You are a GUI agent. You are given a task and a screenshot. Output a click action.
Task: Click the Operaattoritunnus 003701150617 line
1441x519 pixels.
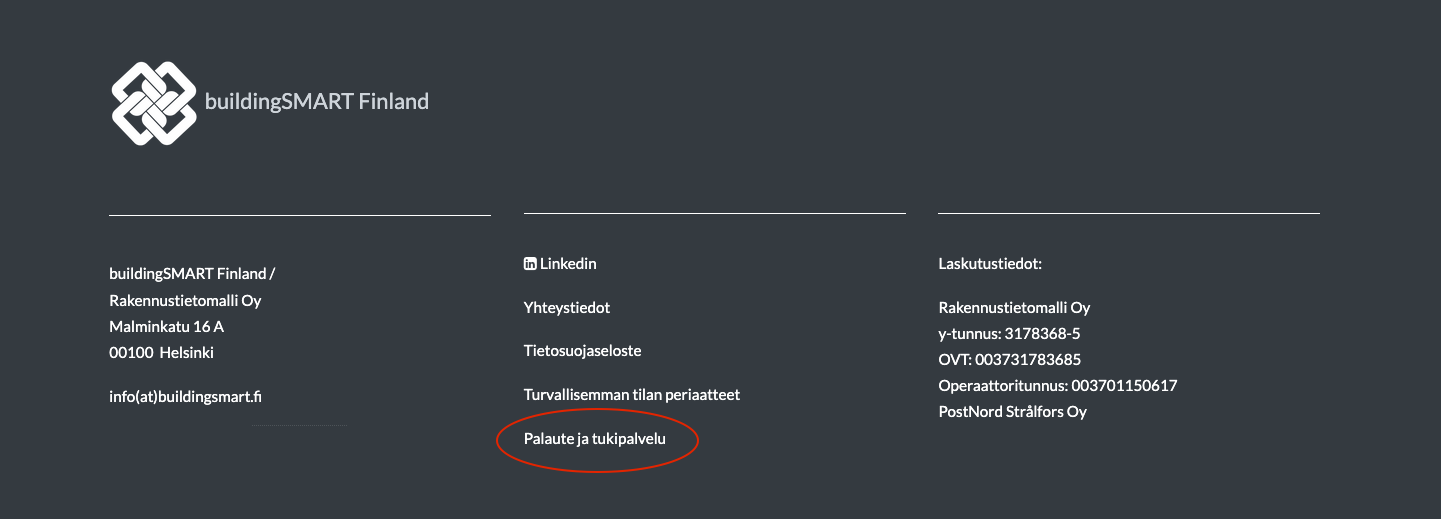1057,386
